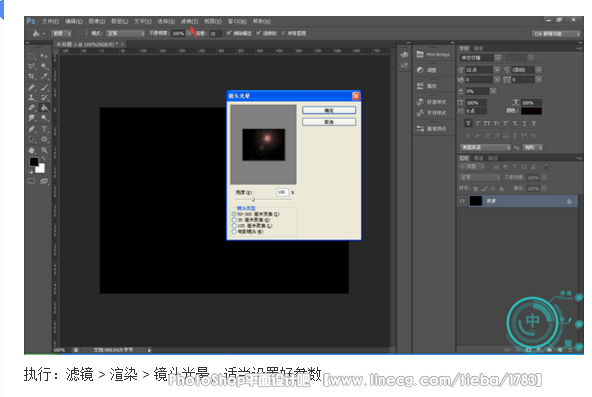Select the Eraser tool
The height and width of the screenshot is (397, 592).
[32, 108]
